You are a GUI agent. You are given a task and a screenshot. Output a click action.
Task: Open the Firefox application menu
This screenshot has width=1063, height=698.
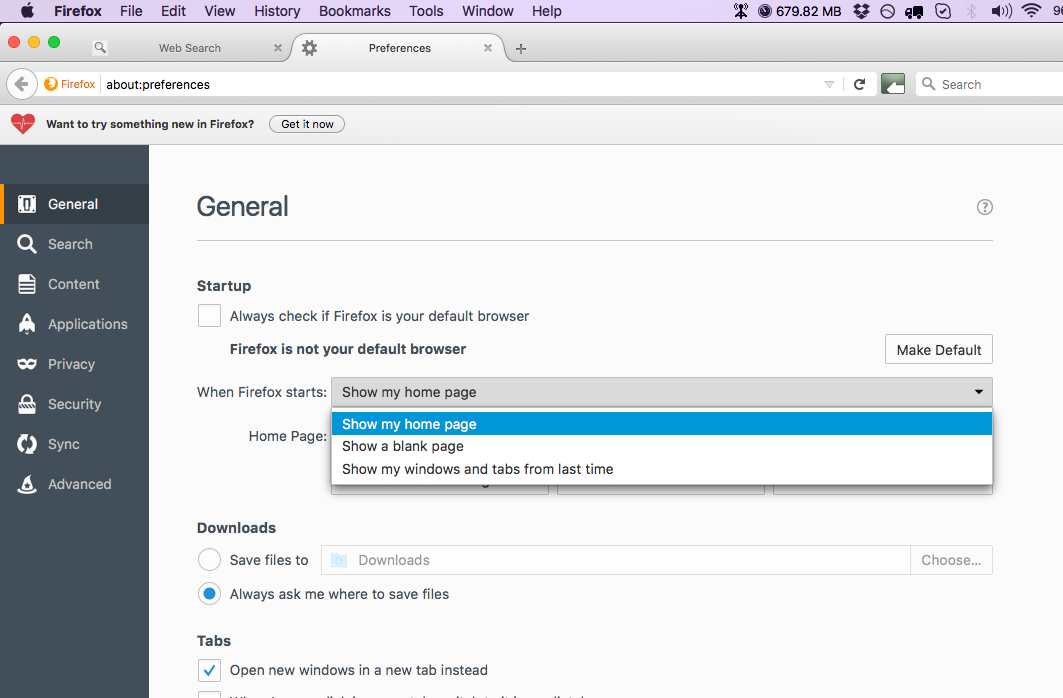point(77,11)
